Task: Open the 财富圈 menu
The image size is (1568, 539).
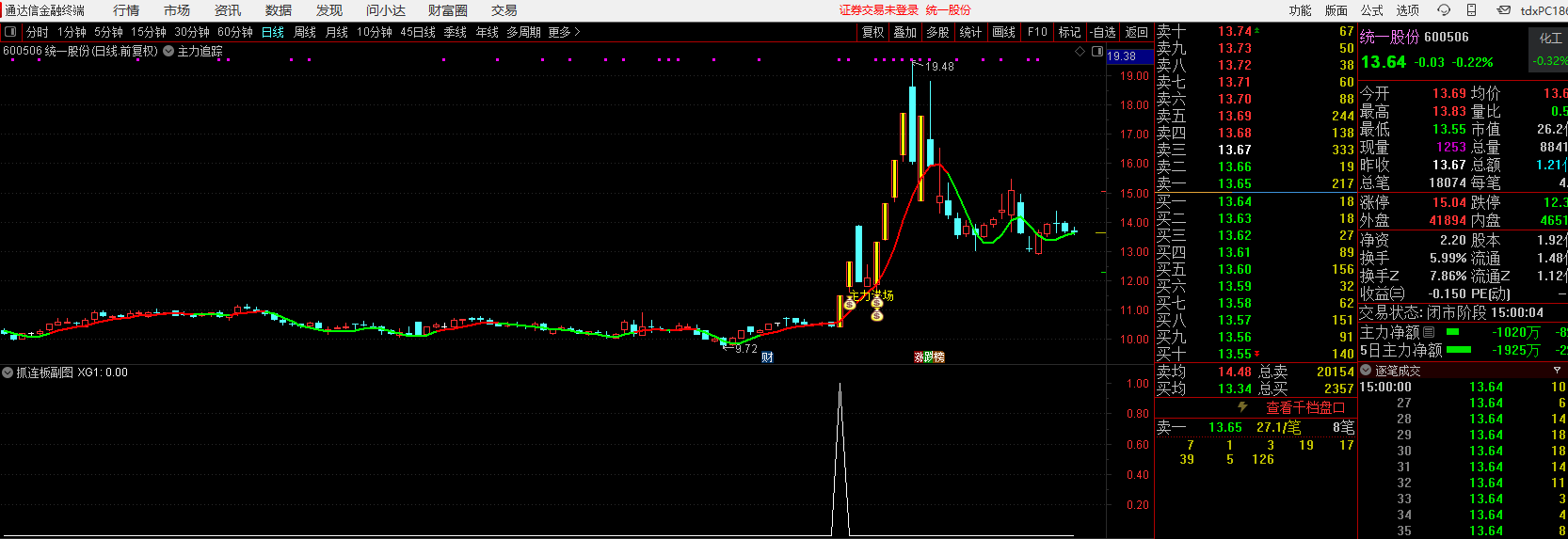Action: (x=448, y=10)
